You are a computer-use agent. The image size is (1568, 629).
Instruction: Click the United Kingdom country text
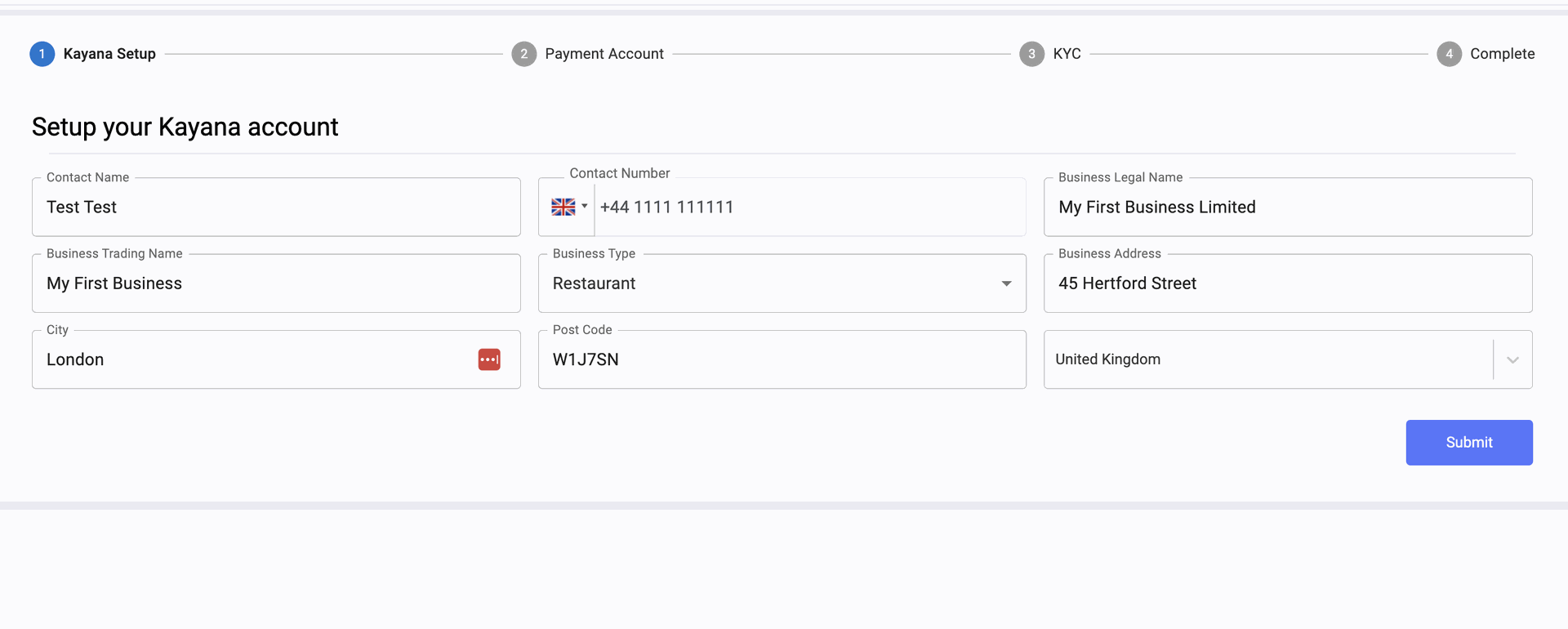1107,359
